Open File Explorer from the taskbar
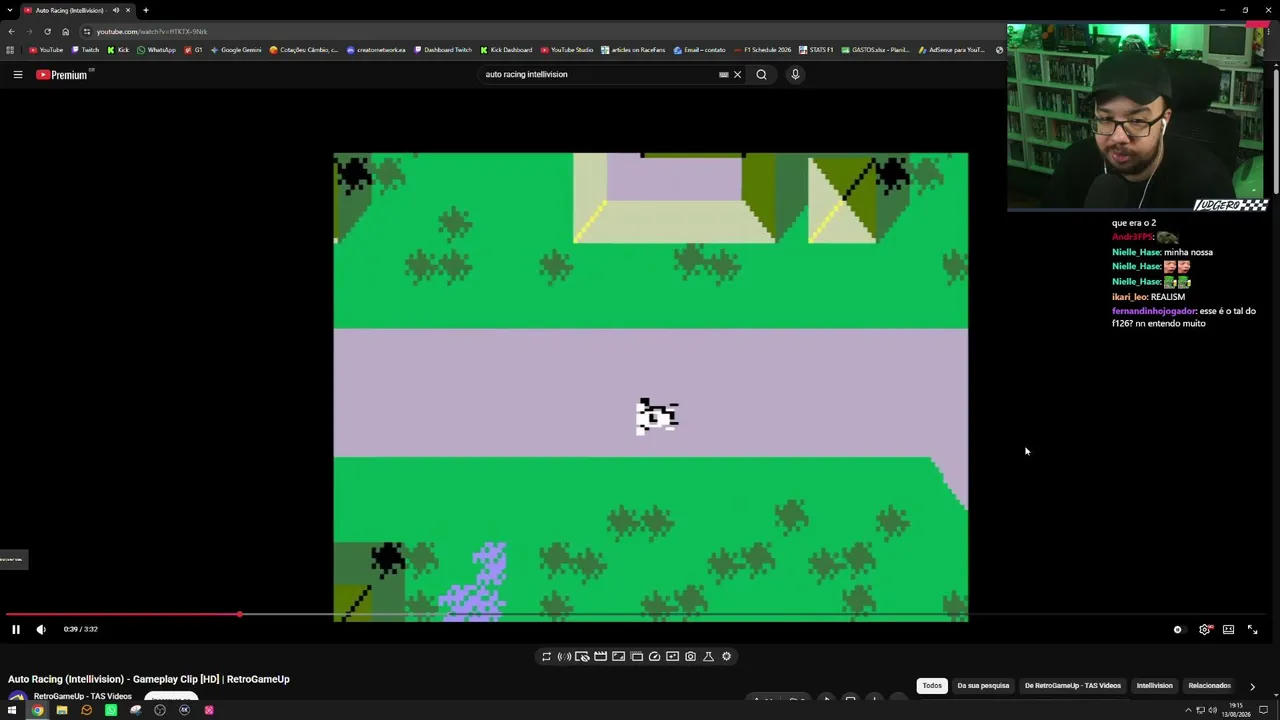1280x720 pixels. 62,710
